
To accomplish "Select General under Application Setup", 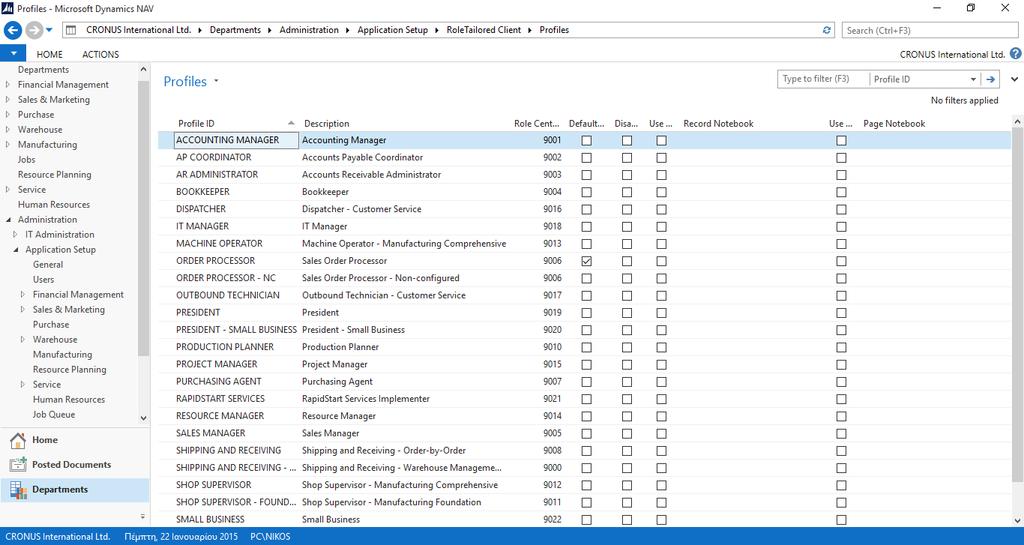I will (x=48, y=264).
